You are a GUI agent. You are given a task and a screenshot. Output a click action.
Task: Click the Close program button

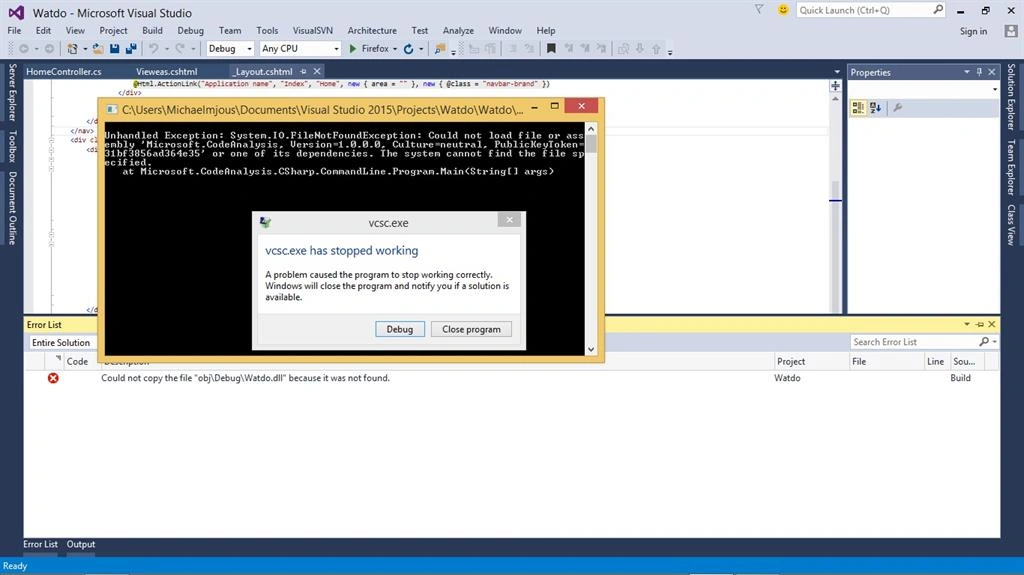coord(471,329)
